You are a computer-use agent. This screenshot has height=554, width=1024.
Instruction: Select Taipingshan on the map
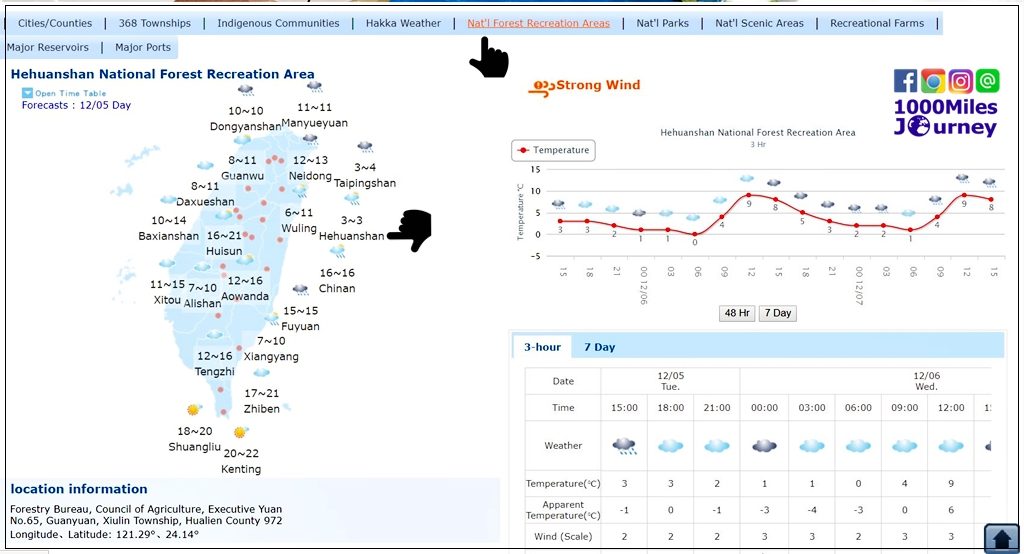pyautogui.click(x=365, y=183)
